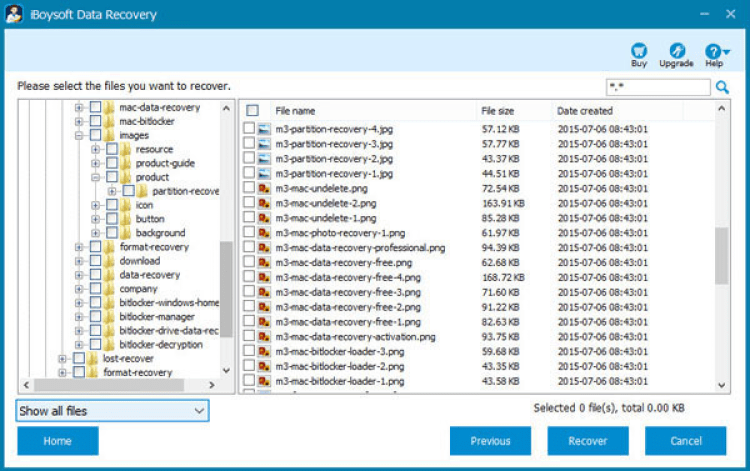
Task: Expand the data-recovery folder node
Action: point(79,275)
